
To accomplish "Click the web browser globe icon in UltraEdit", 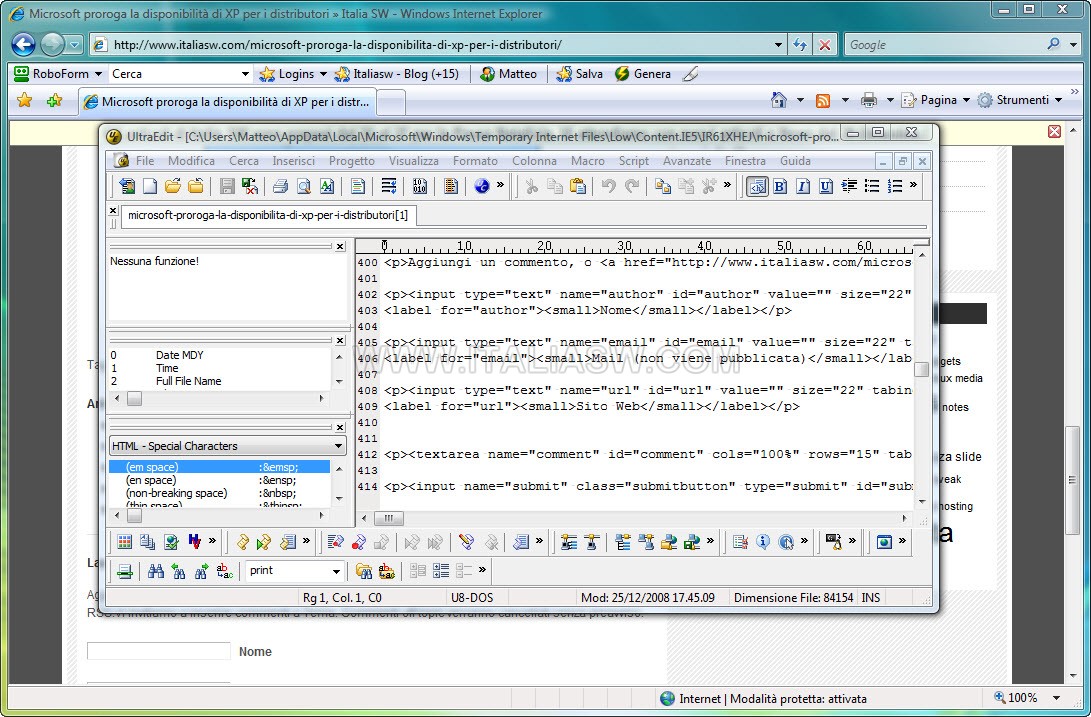I will (x=481, y=186).
